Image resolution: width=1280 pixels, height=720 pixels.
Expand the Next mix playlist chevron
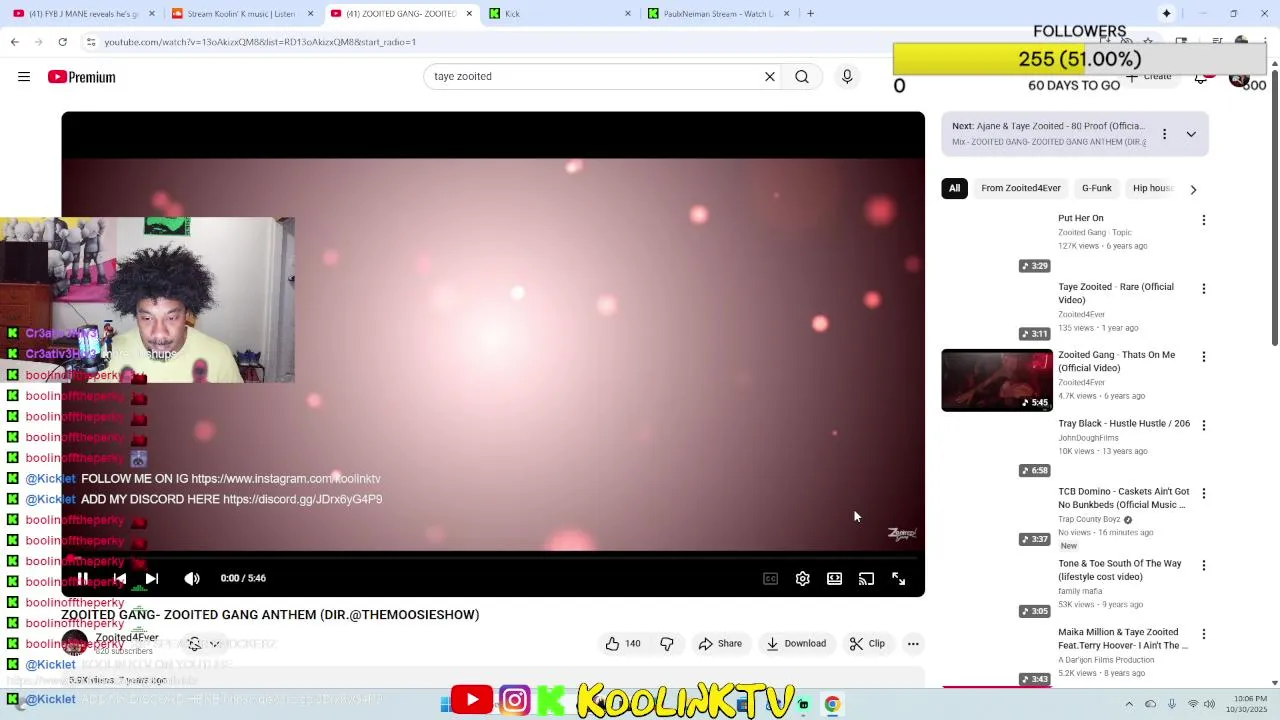coord(1191,134)
